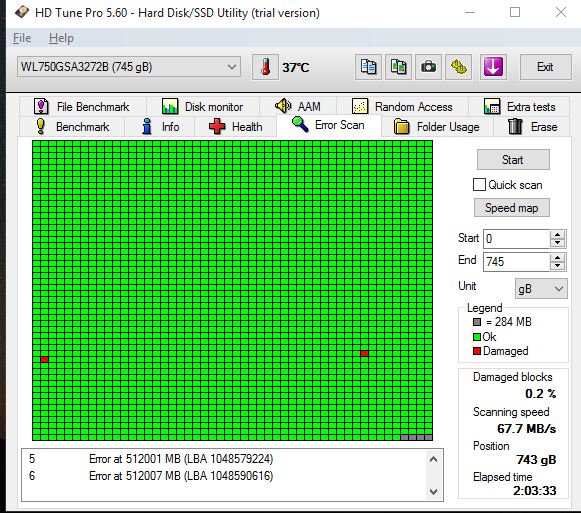Click the Speed map button
Viewport: 581px width, 513px height.
click(x=512, y=208)
